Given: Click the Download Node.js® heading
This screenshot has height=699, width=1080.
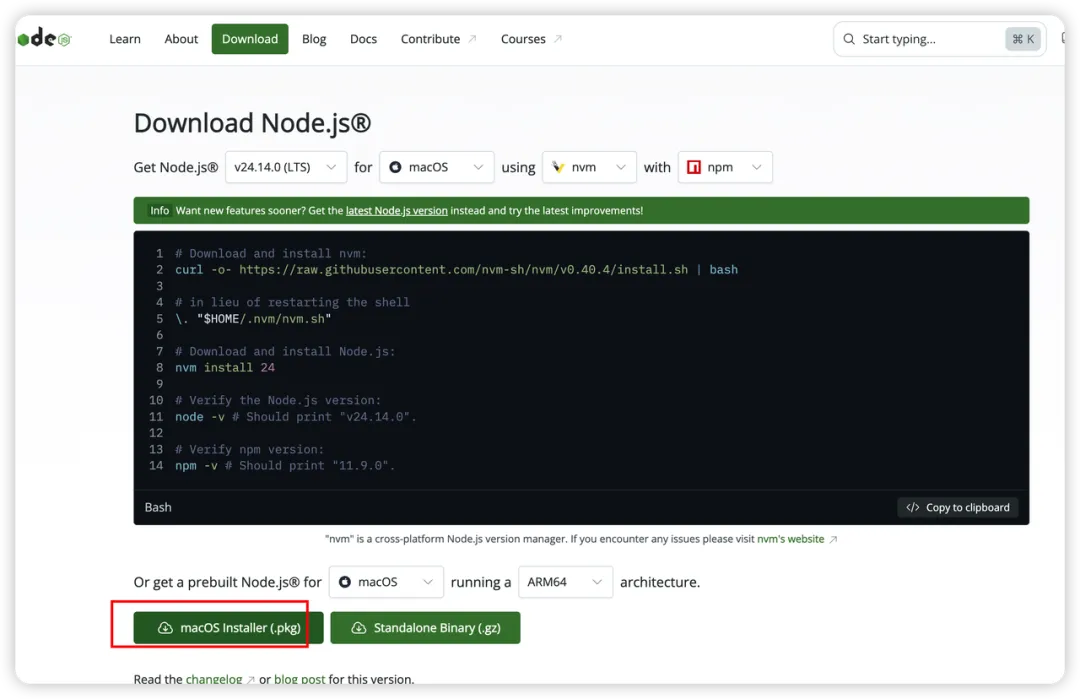Looking at the screenshot, I should click(x=252, y=123).
